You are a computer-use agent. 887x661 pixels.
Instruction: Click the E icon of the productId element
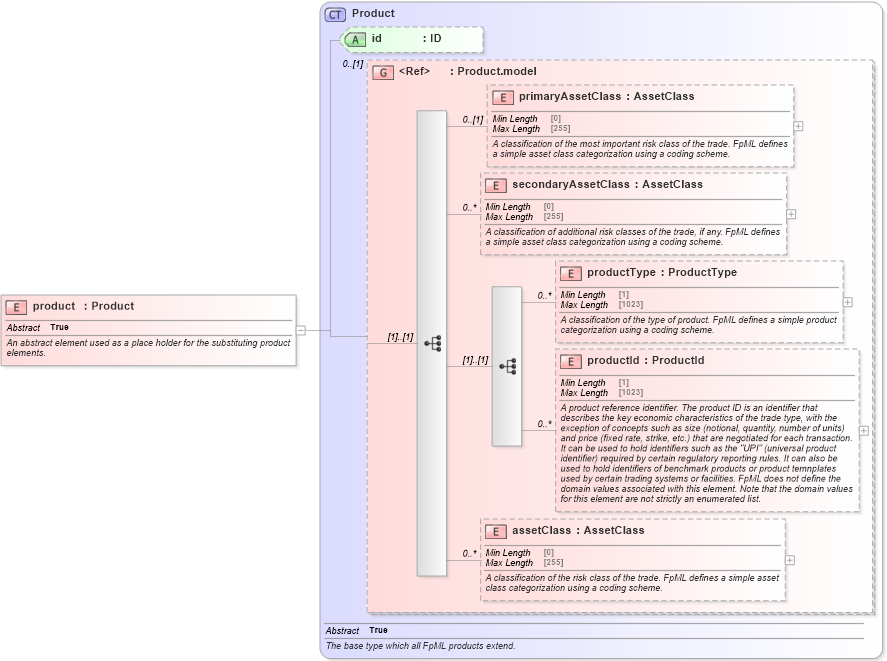[570, 361]
